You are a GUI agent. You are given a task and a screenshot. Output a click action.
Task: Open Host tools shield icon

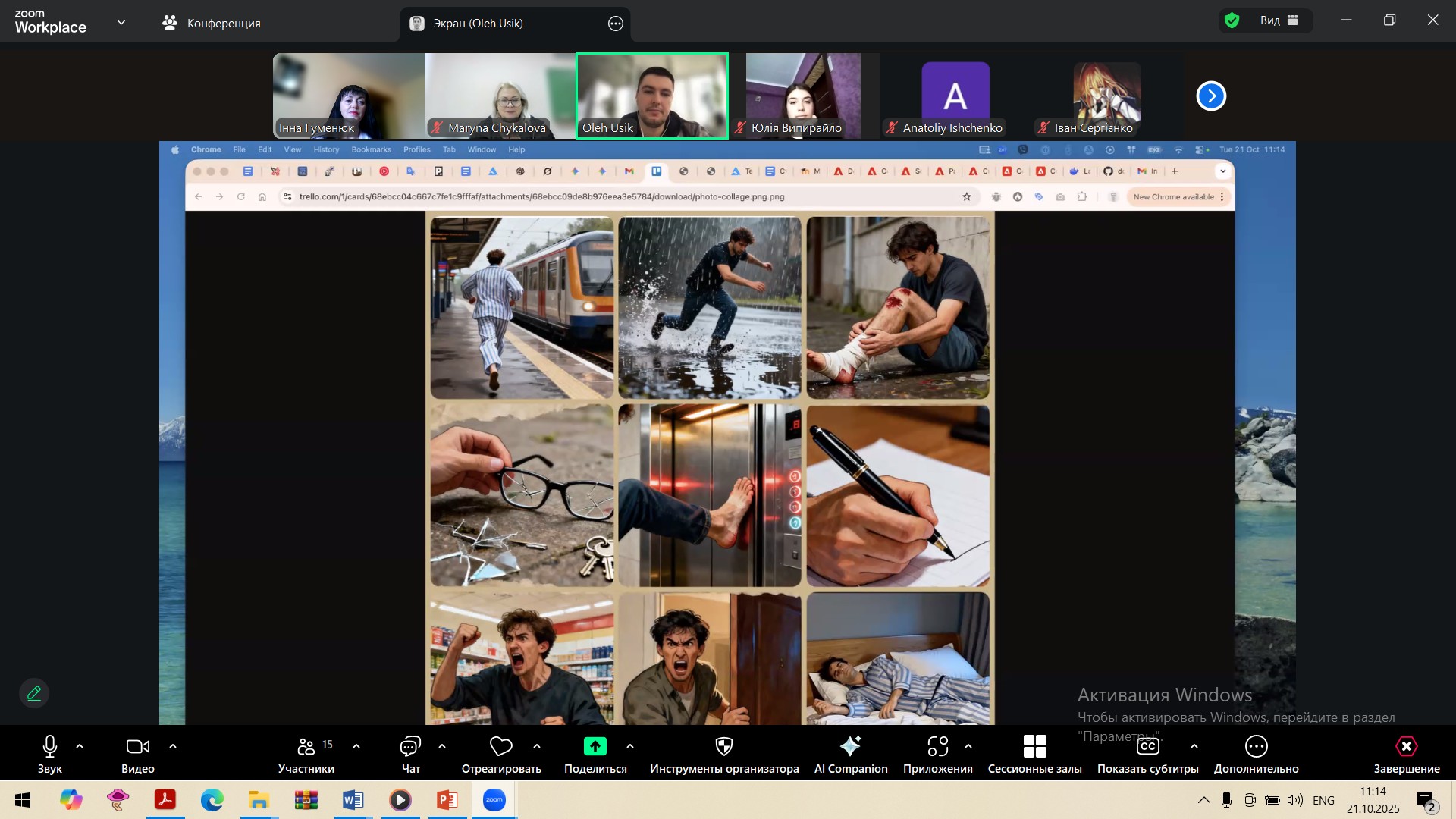point(723,747)
